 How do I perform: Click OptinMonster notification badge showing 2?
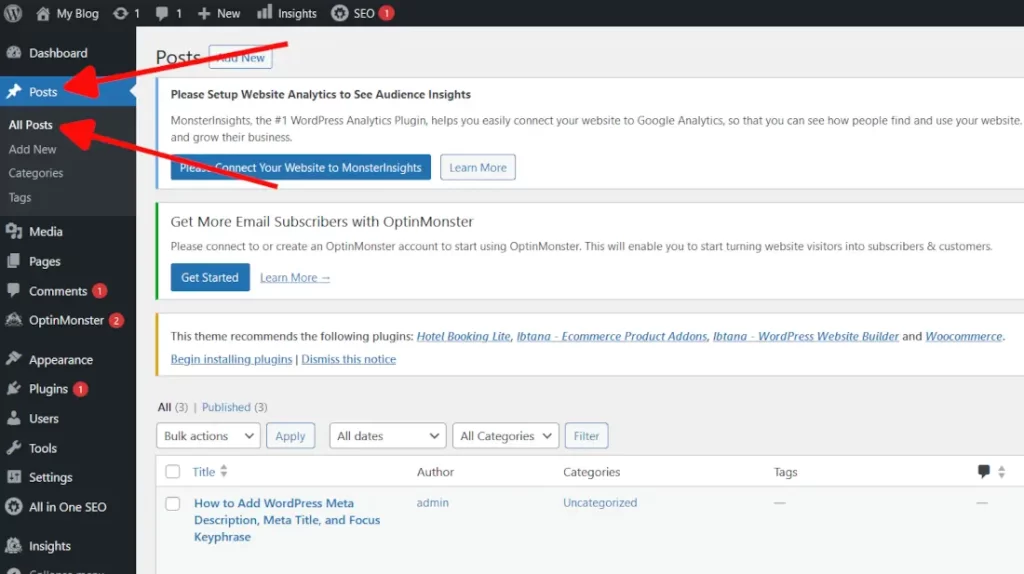(116, 321)
